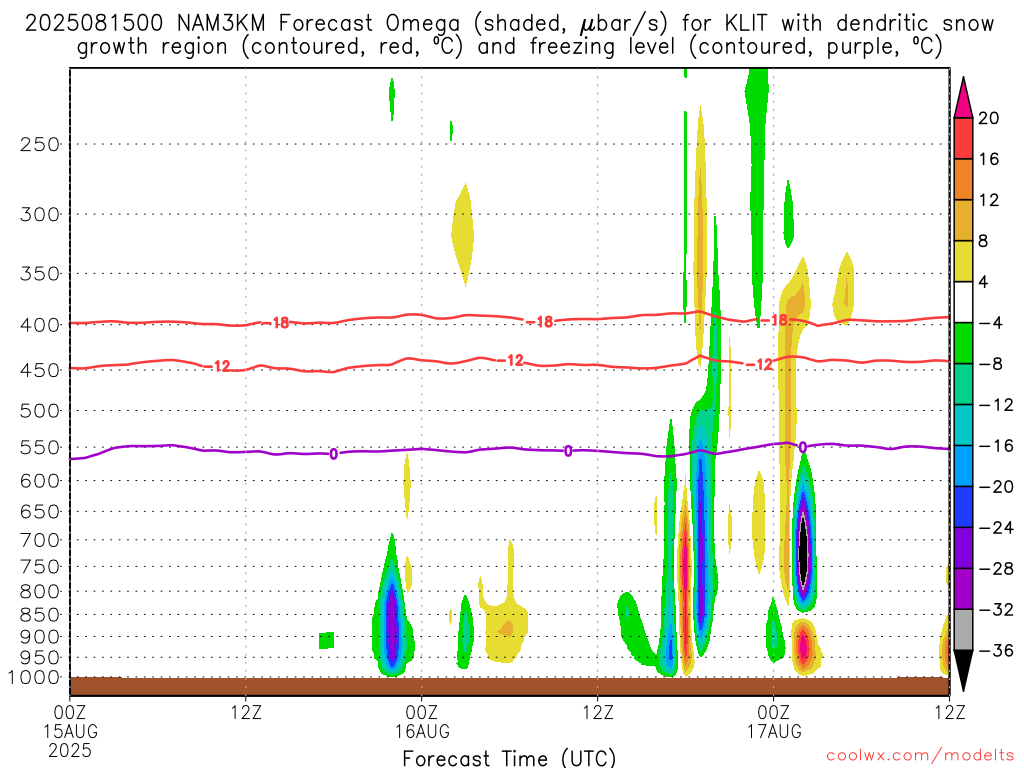Click the middle '-18' red contour label
This screenshot has width=1024, height=768.
click(540, 321)
